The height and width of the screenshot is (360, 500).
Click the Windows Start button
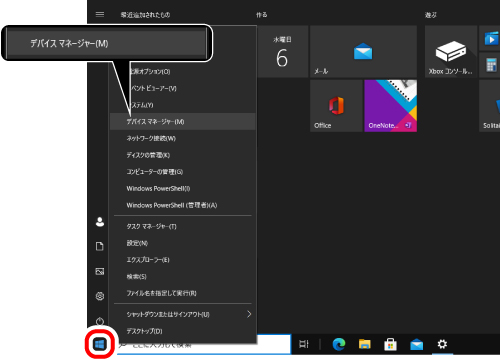click(100, 344)
